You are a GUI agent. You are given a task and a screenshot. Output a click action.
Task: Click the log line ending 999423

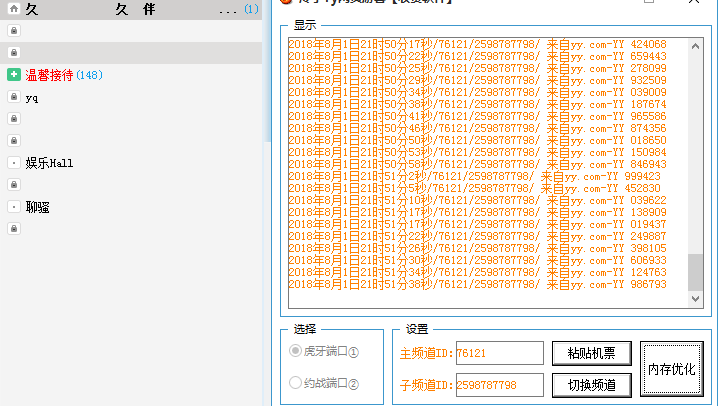click(474, 176)
